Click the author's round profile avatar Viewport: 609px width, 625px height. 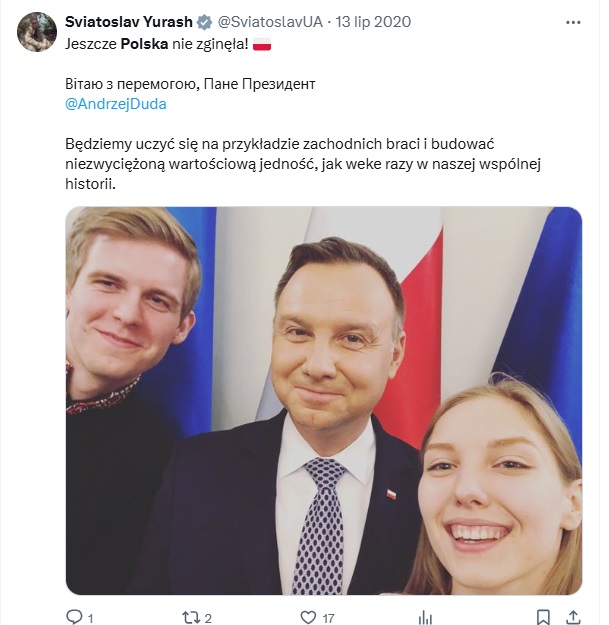tap(37, 31)
